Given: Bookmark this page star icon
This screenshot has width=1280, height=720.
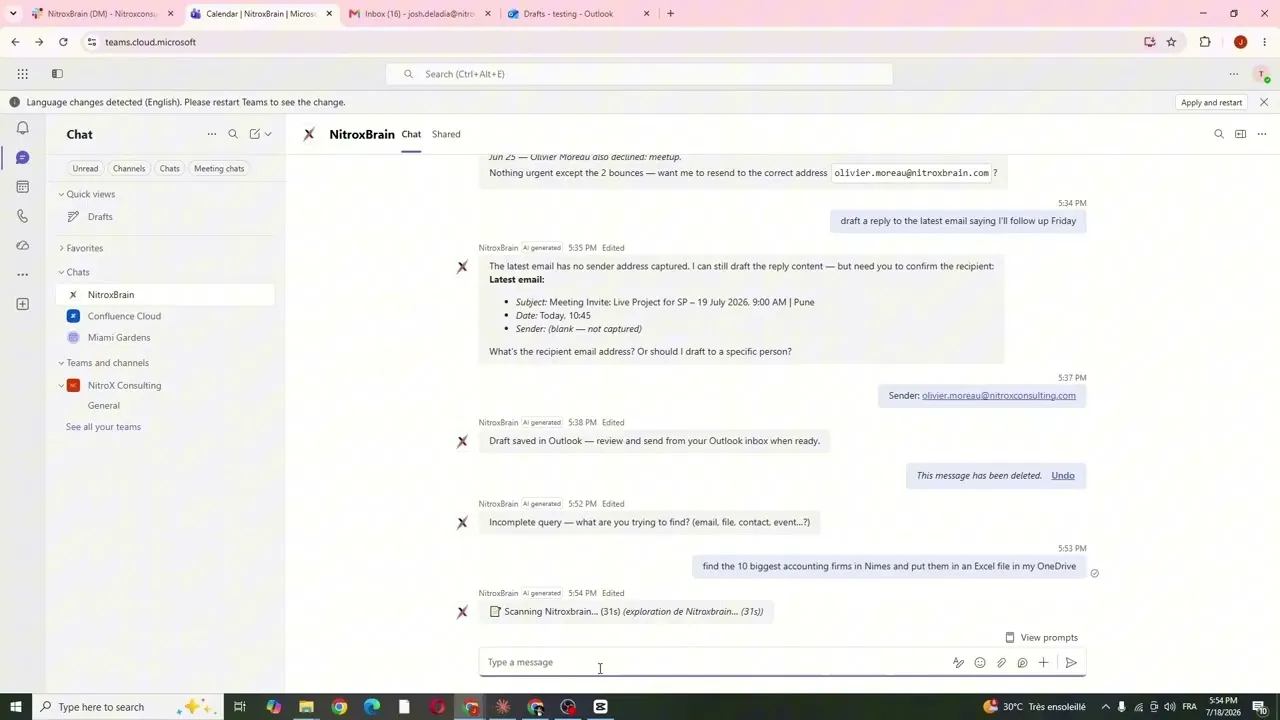Looking at the screenshot, I should [1171, 42].
